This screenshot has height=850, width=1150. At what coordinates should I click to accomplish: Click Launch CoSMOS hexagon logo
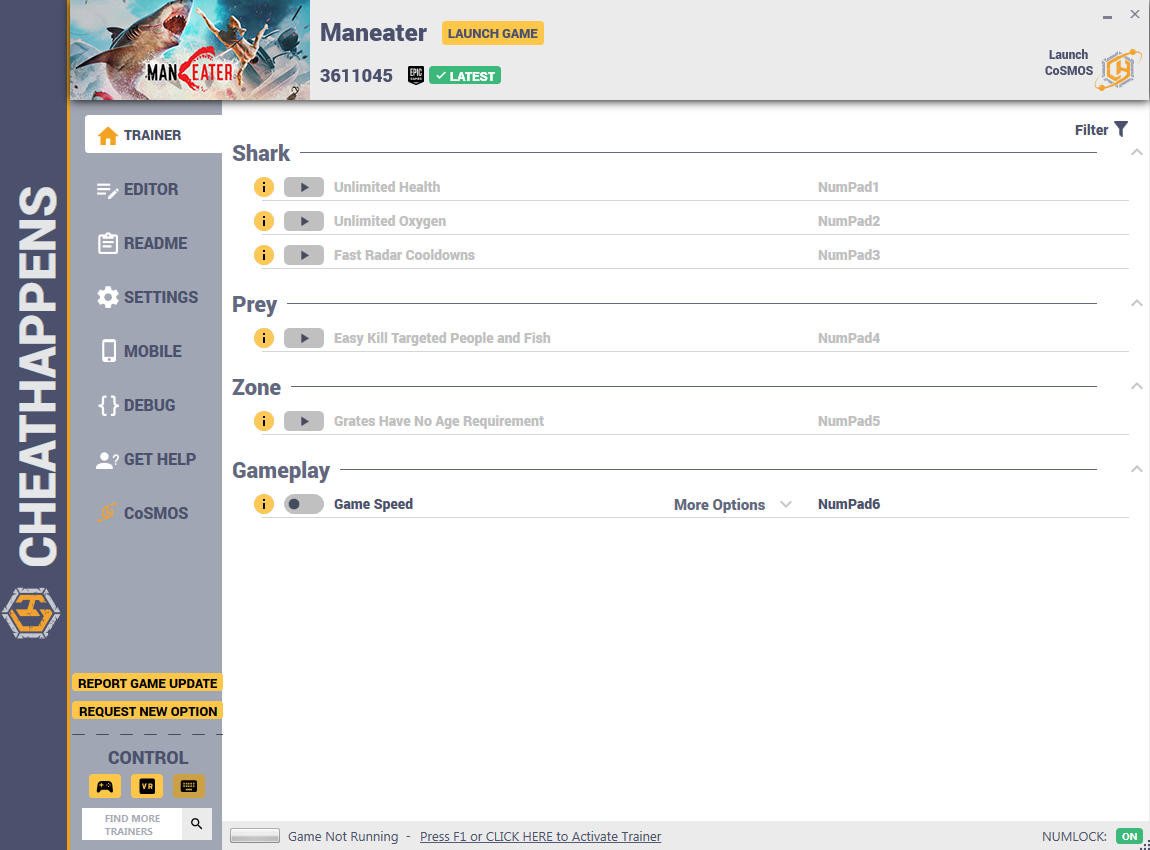point(1118,70)
